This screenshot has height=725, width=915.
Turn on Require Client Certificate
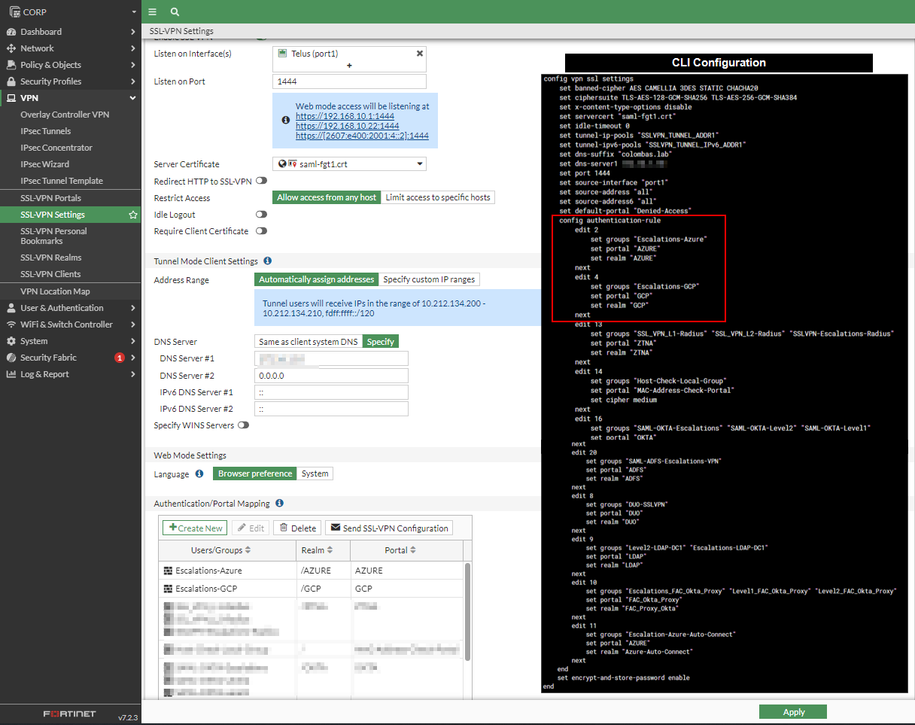261,231
